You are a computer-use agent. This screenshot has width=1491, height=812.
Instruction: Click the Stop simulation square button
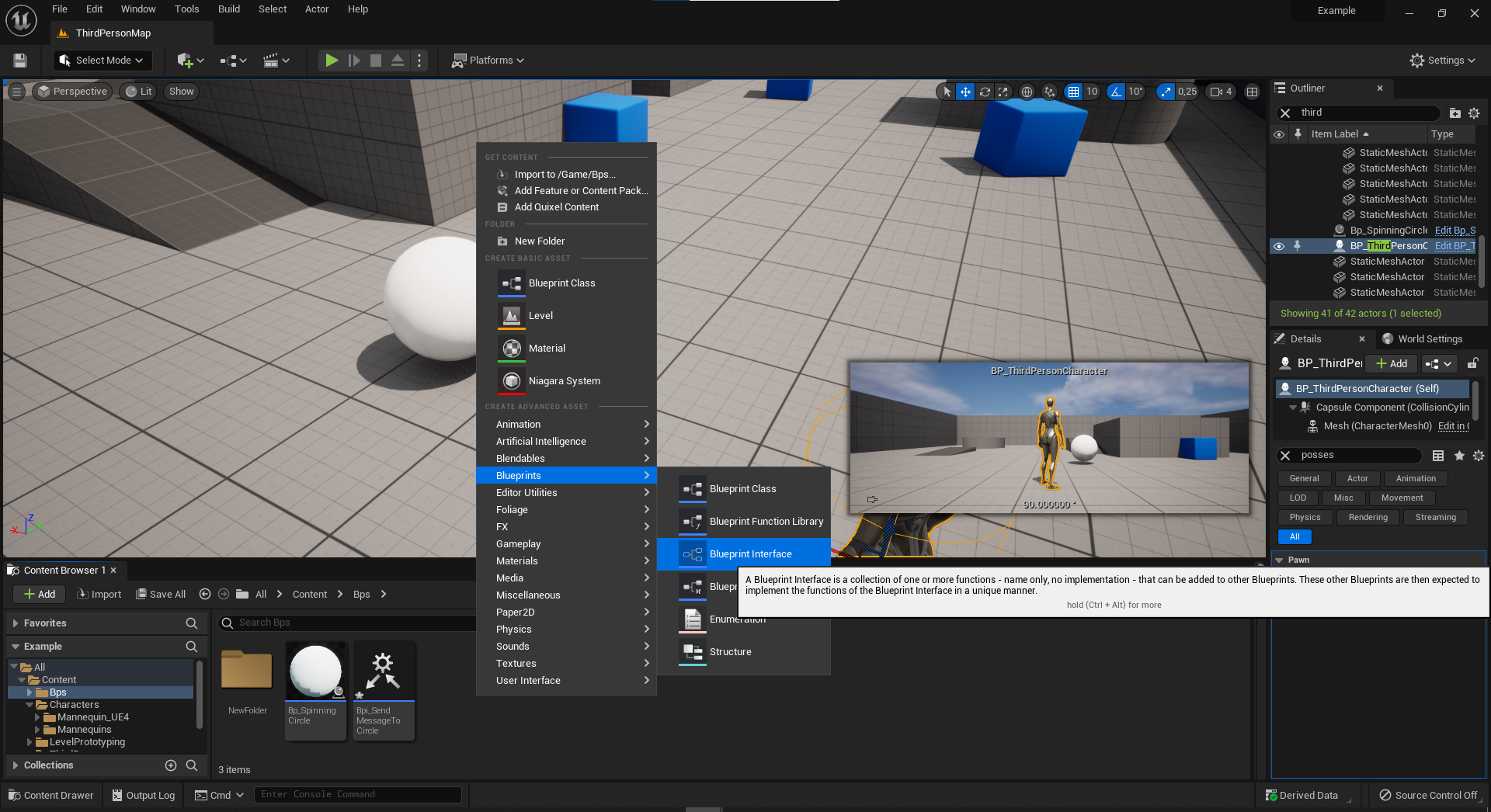tap(376, 61)
